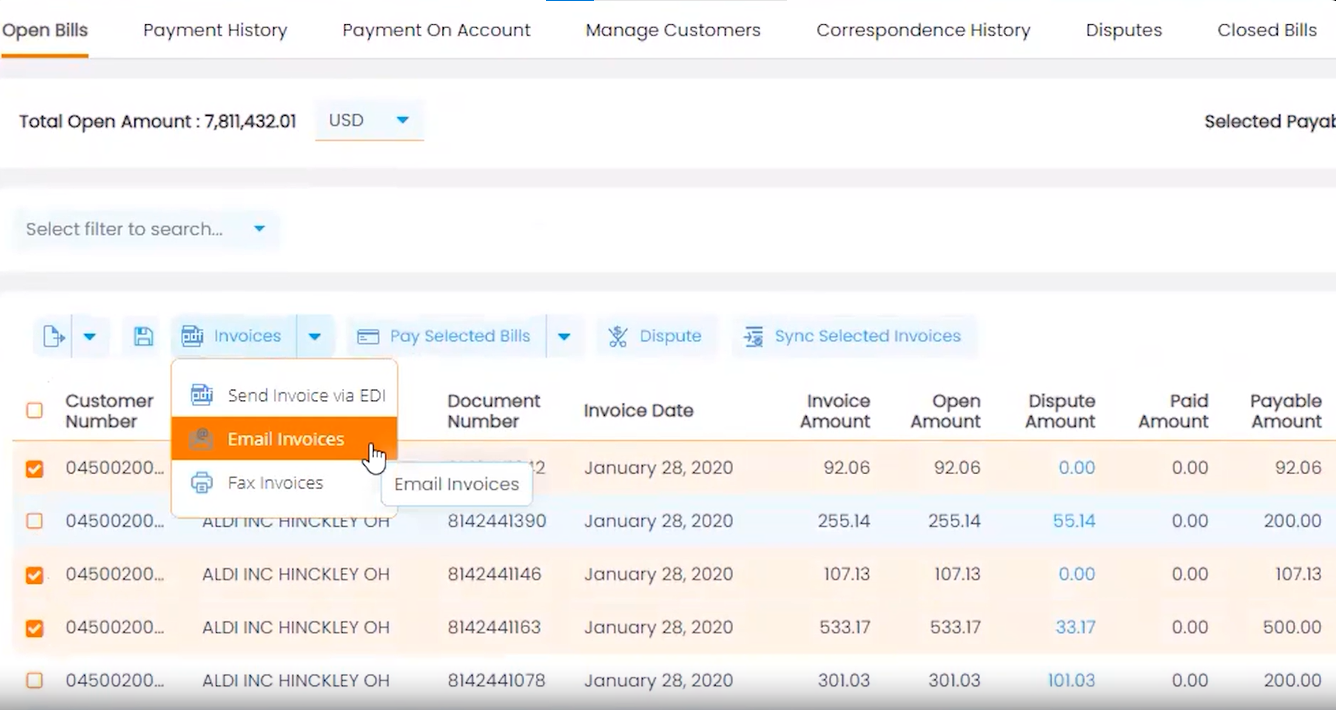
Task: Open the Payment On Account tab
Action: coord(436,30)
